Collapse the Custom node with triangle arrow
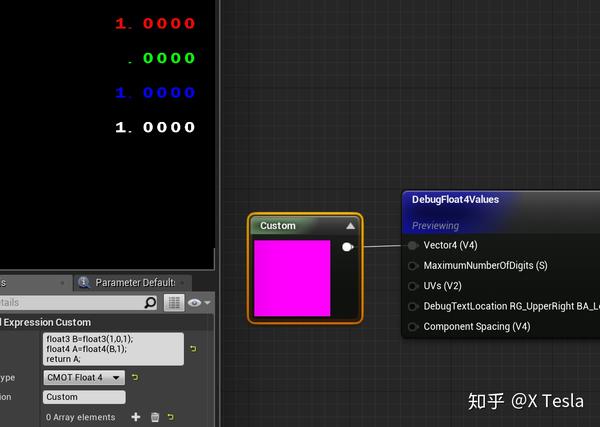The height and width of the screenshot is (427, 600). click(350, 226)
